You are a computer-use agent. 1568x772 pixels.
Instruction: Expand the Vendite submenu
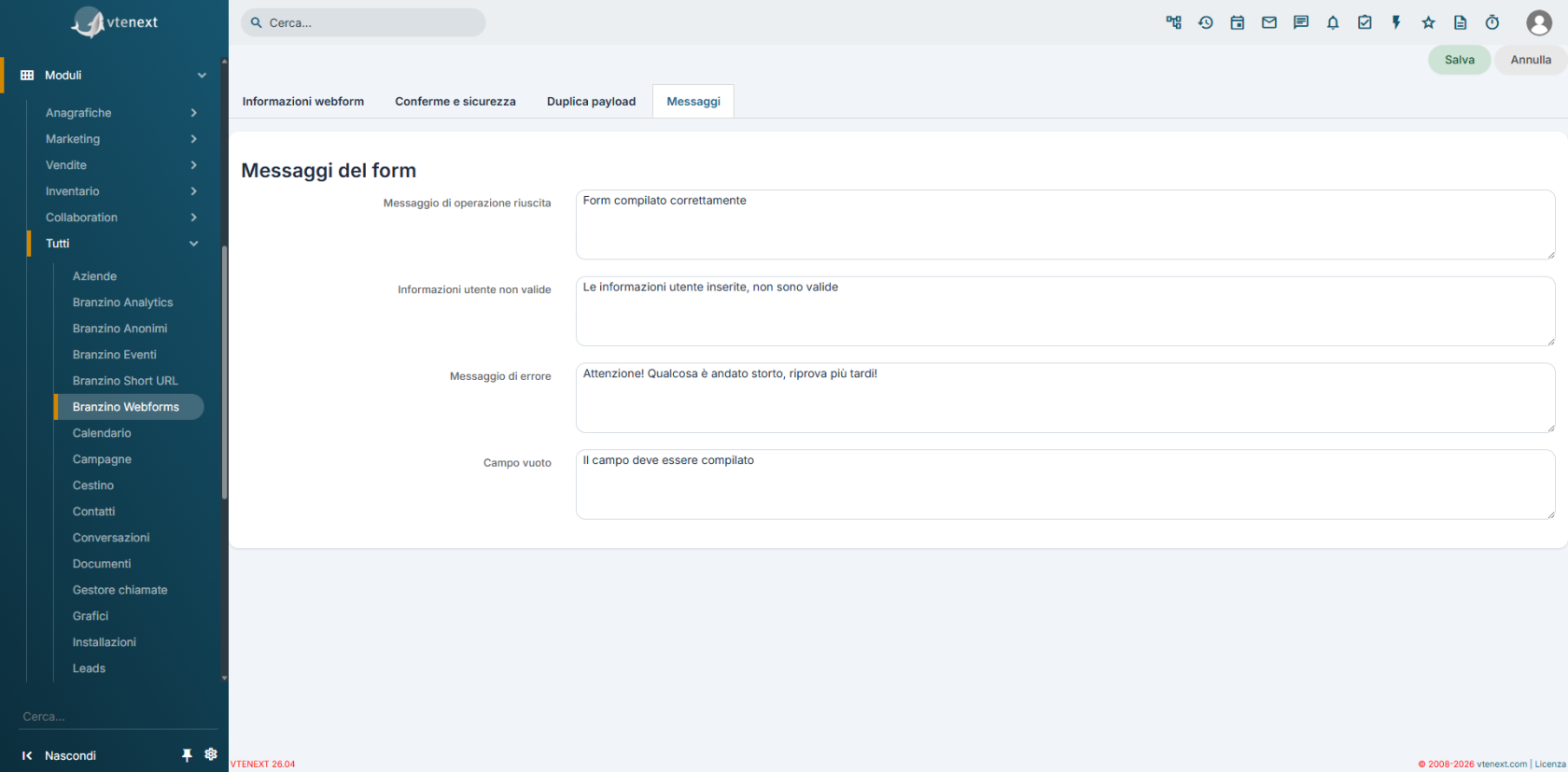tap(194, 165)
